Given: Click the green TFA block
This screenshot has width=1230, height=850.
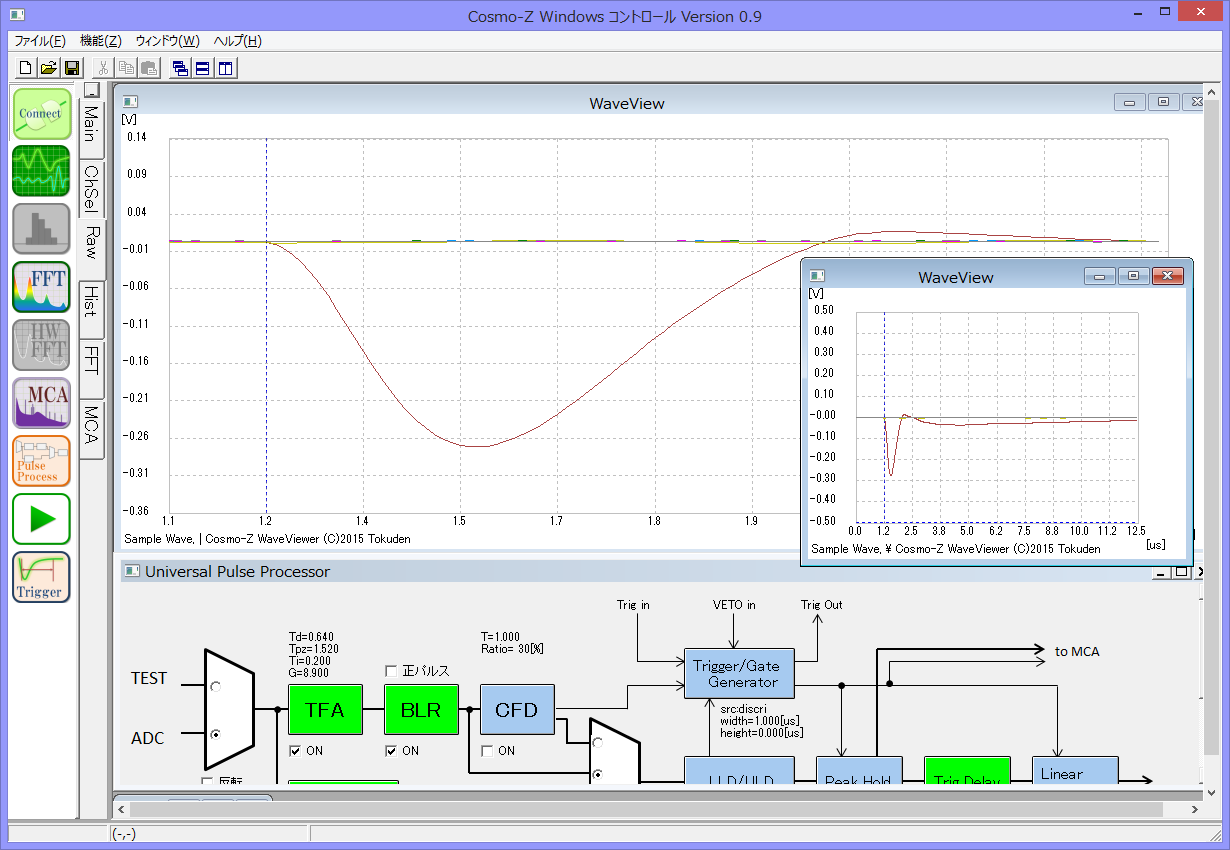Looking at the screenshot, I should pyautogui.click(x=325, y=710).
